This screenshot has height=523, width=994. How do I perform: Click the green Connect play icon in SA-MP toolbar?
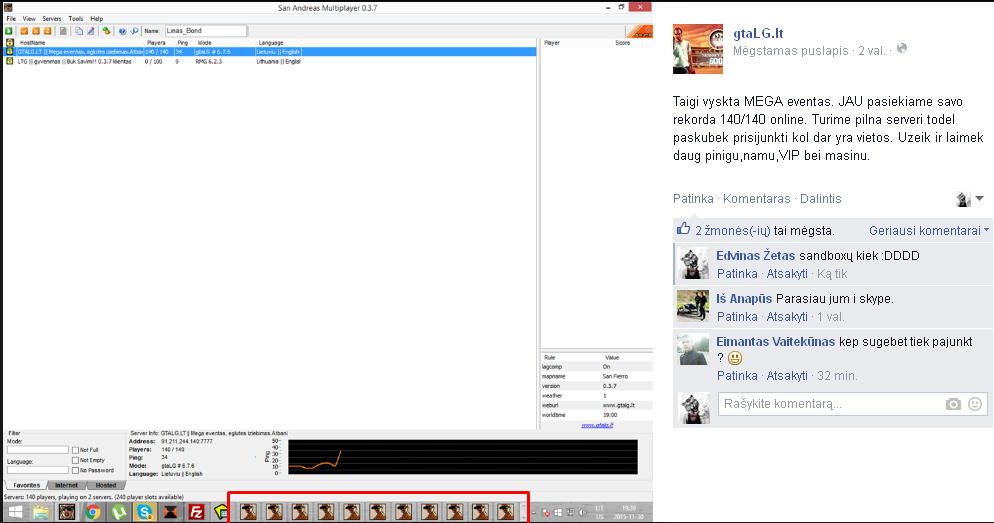[9, 31]
